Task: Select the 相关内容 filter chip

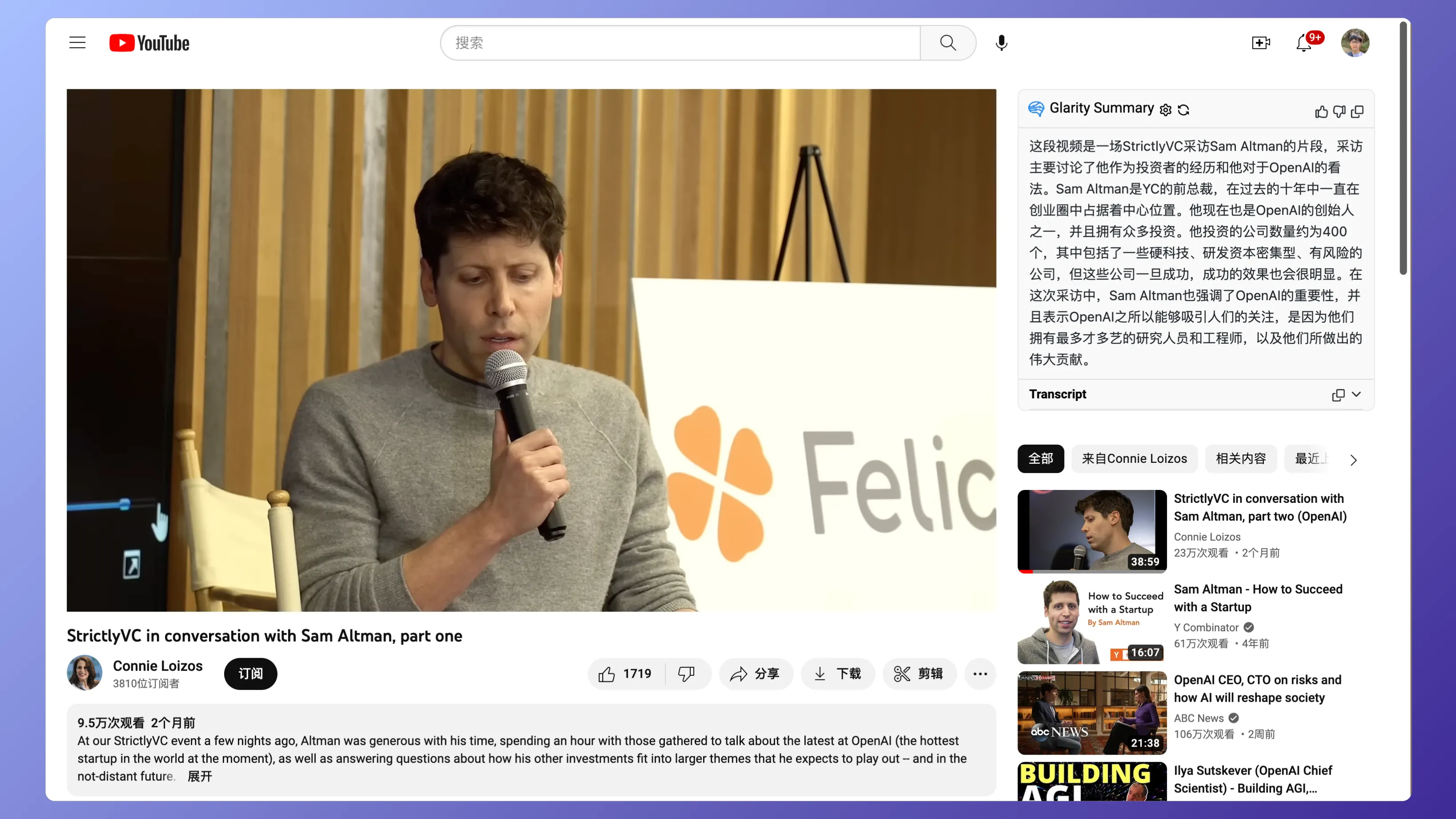Action: (x=1241, y=458)
